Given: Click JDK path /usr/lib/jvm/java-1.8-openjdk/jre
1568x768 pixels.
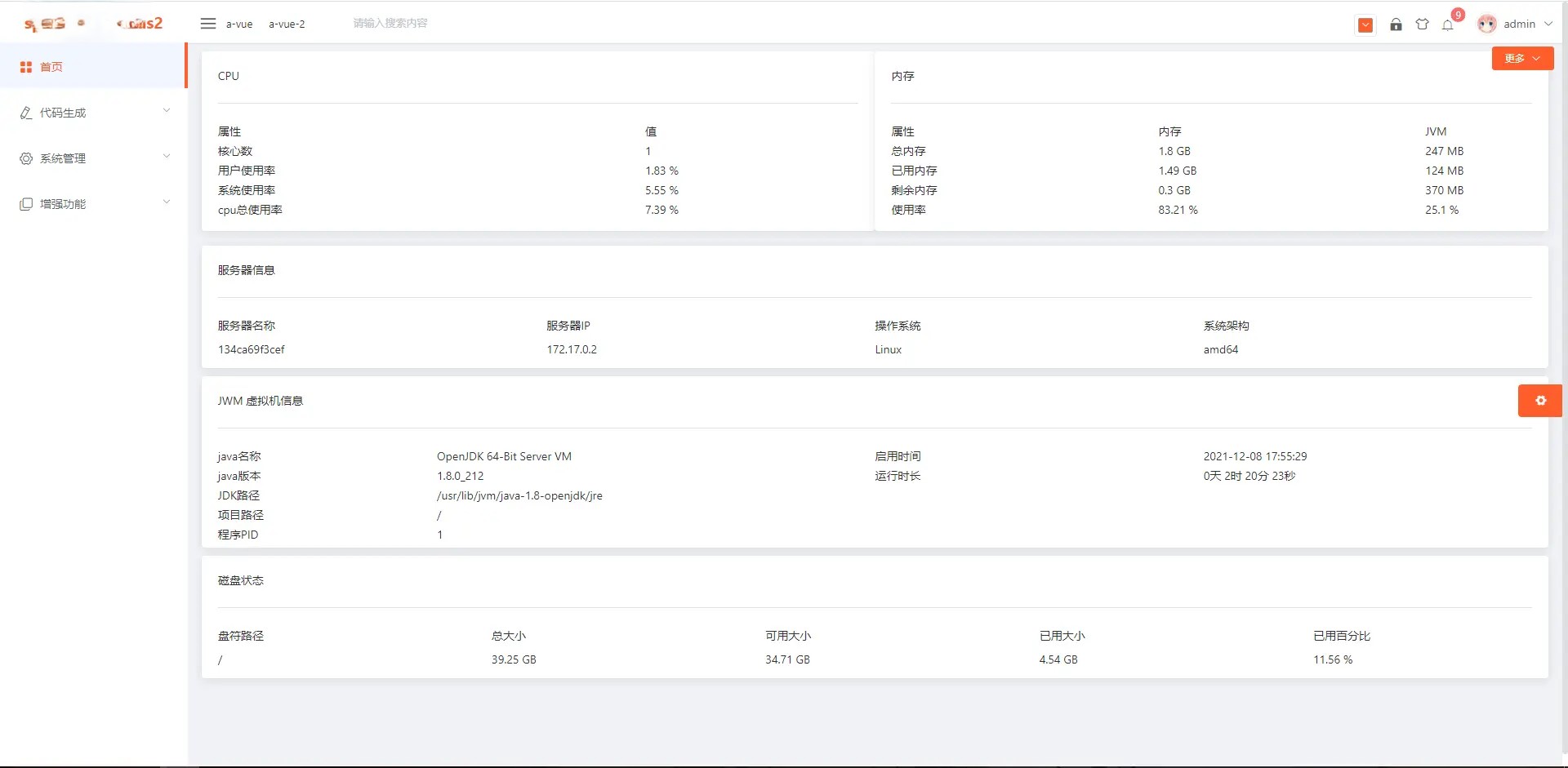Looking at the screenshot, I should 519,495.
